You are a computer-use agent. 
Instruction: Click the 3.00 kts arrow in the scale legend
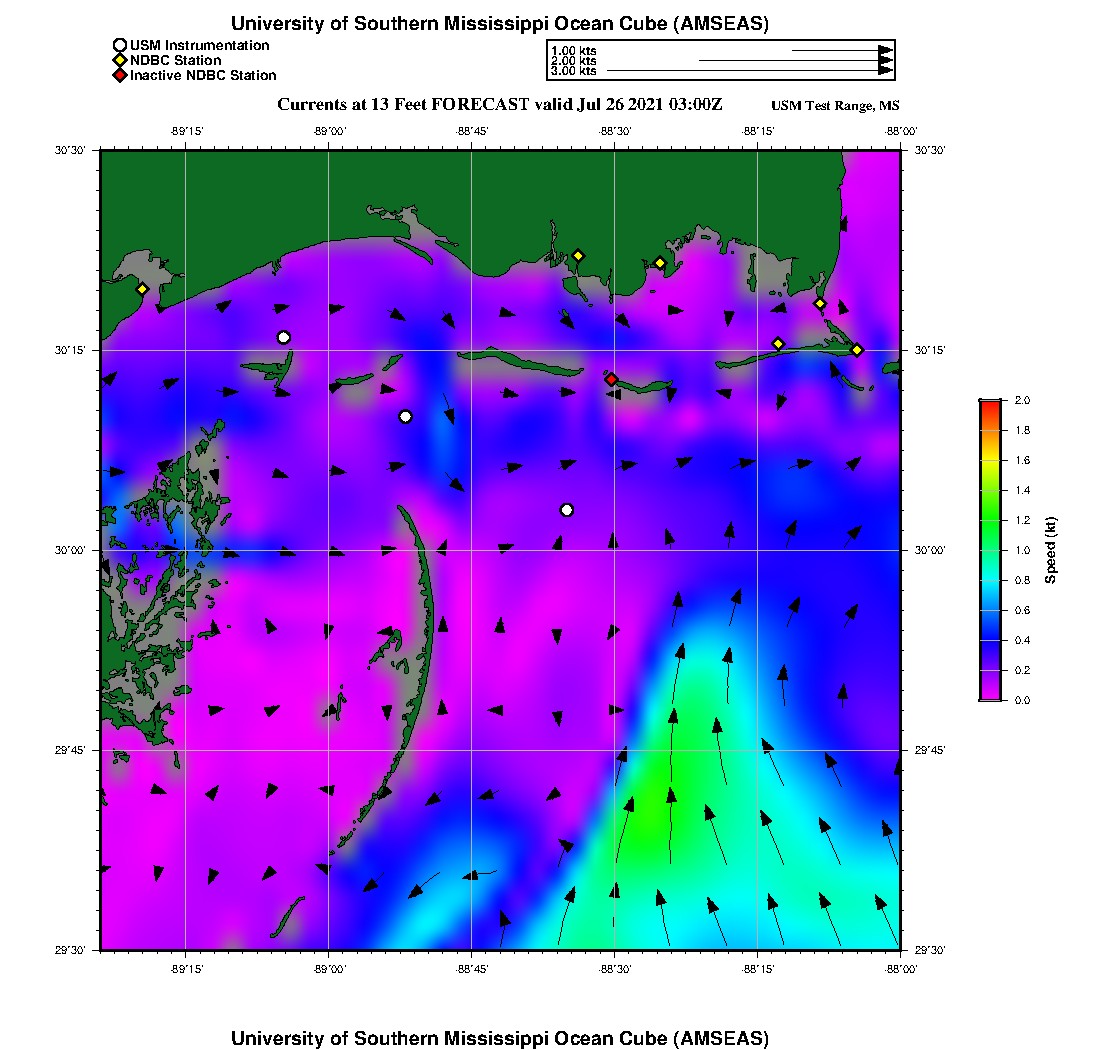(750, 71)
